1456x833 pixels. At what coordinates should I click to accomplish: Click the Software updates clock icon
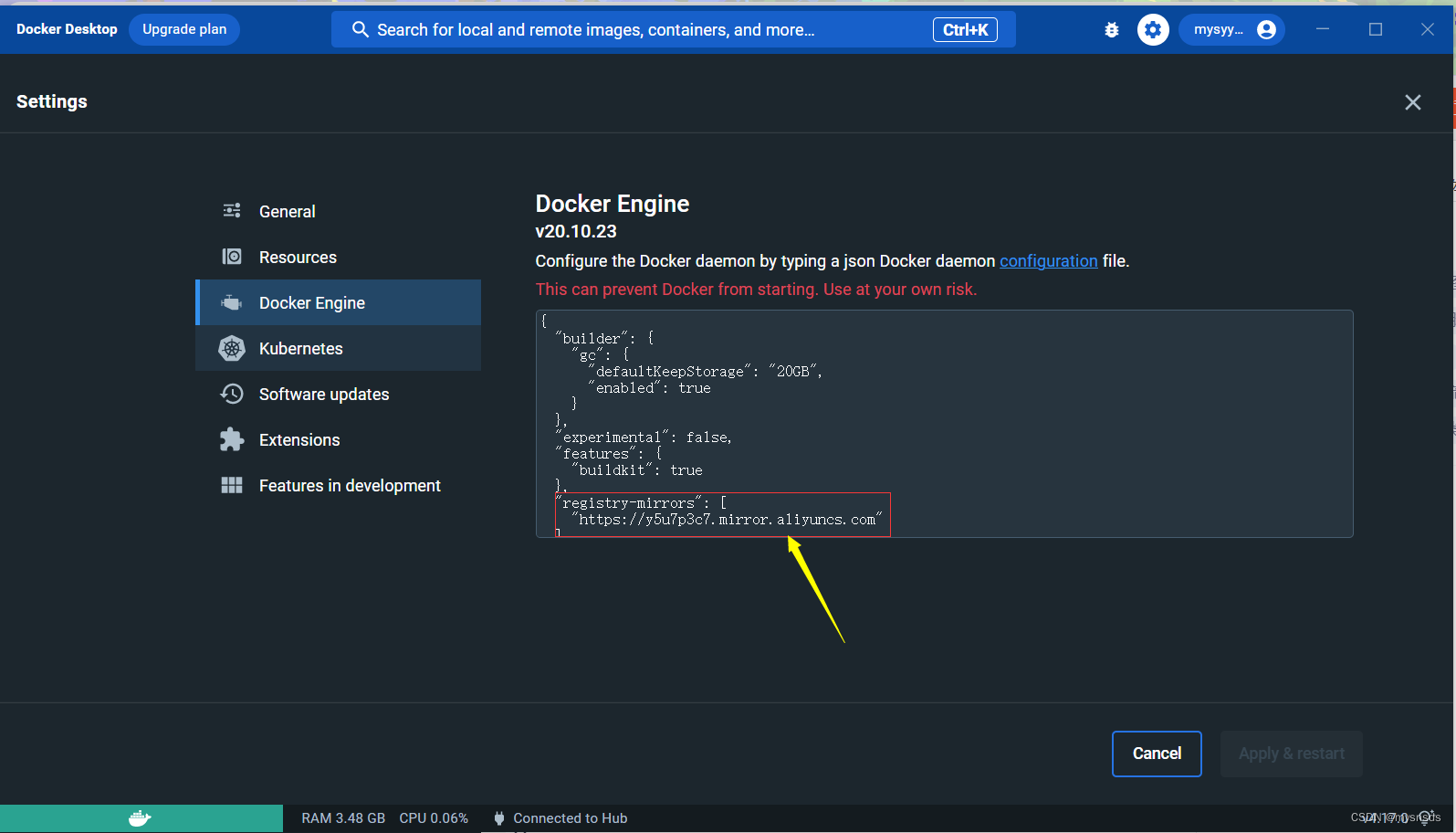tap(232, 394)
